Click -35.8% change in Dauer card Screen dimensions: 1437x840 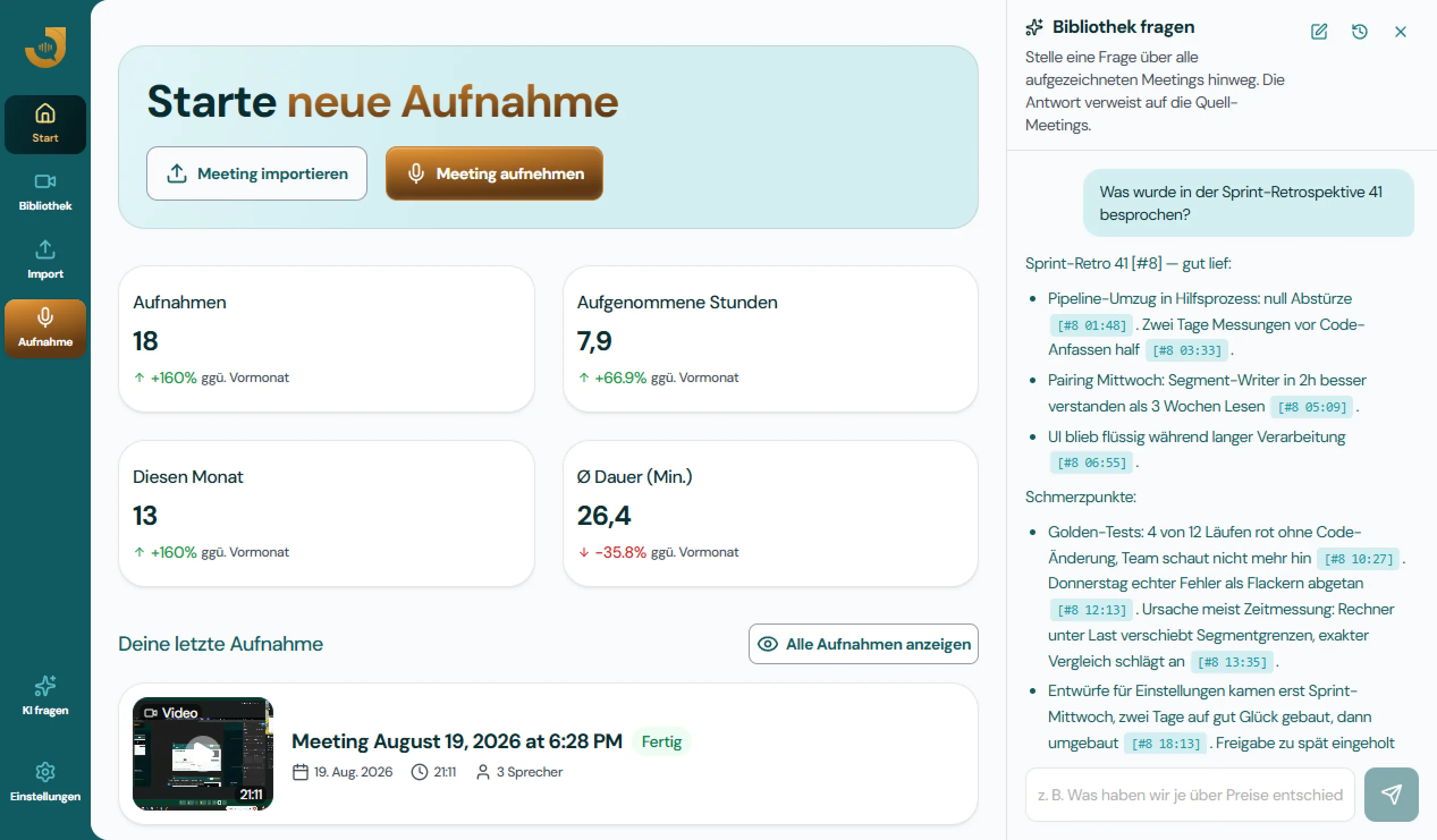coord(620,552)
